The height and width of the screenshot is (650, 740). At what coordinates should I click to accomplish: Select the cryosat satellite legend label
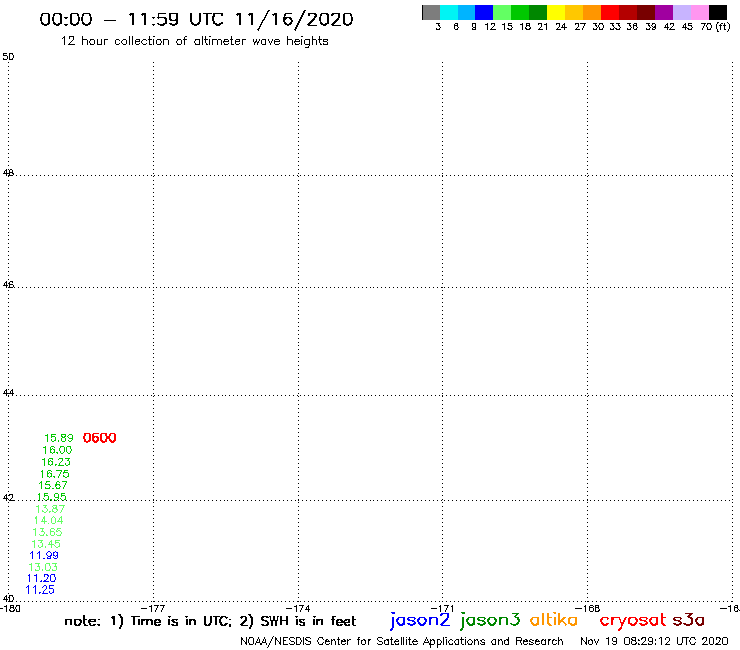tap(633, 621)
